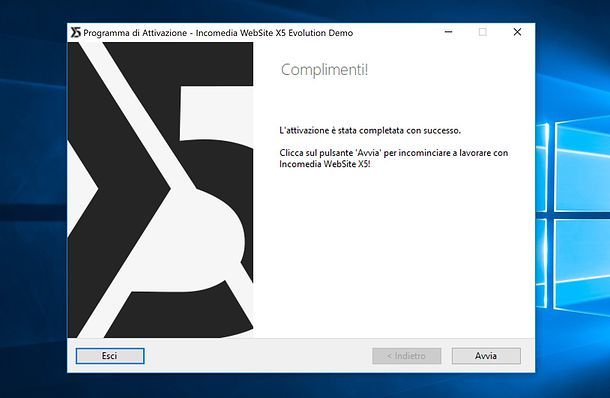Image resolution: width=610 pixels, height=398 pixels.
Task: Click the 'Complimenti!' heading
Action: (324, 70)
